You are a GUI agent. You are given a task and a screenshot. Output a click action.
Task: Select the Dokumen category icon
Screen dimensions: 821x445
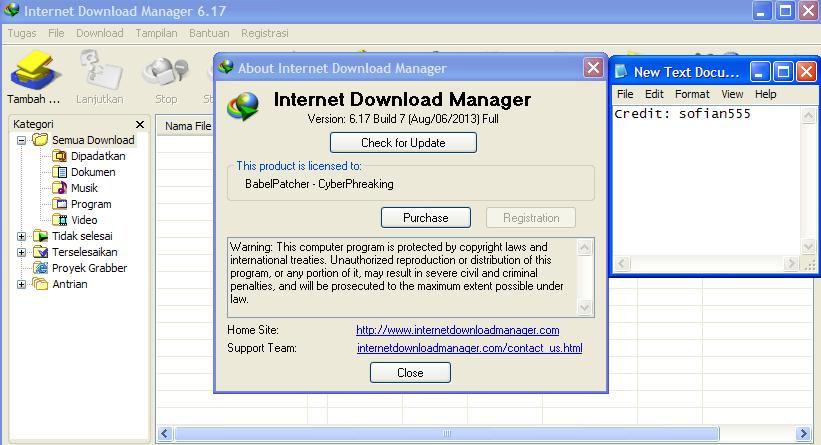pyautogui.click(x=60, y=172)
